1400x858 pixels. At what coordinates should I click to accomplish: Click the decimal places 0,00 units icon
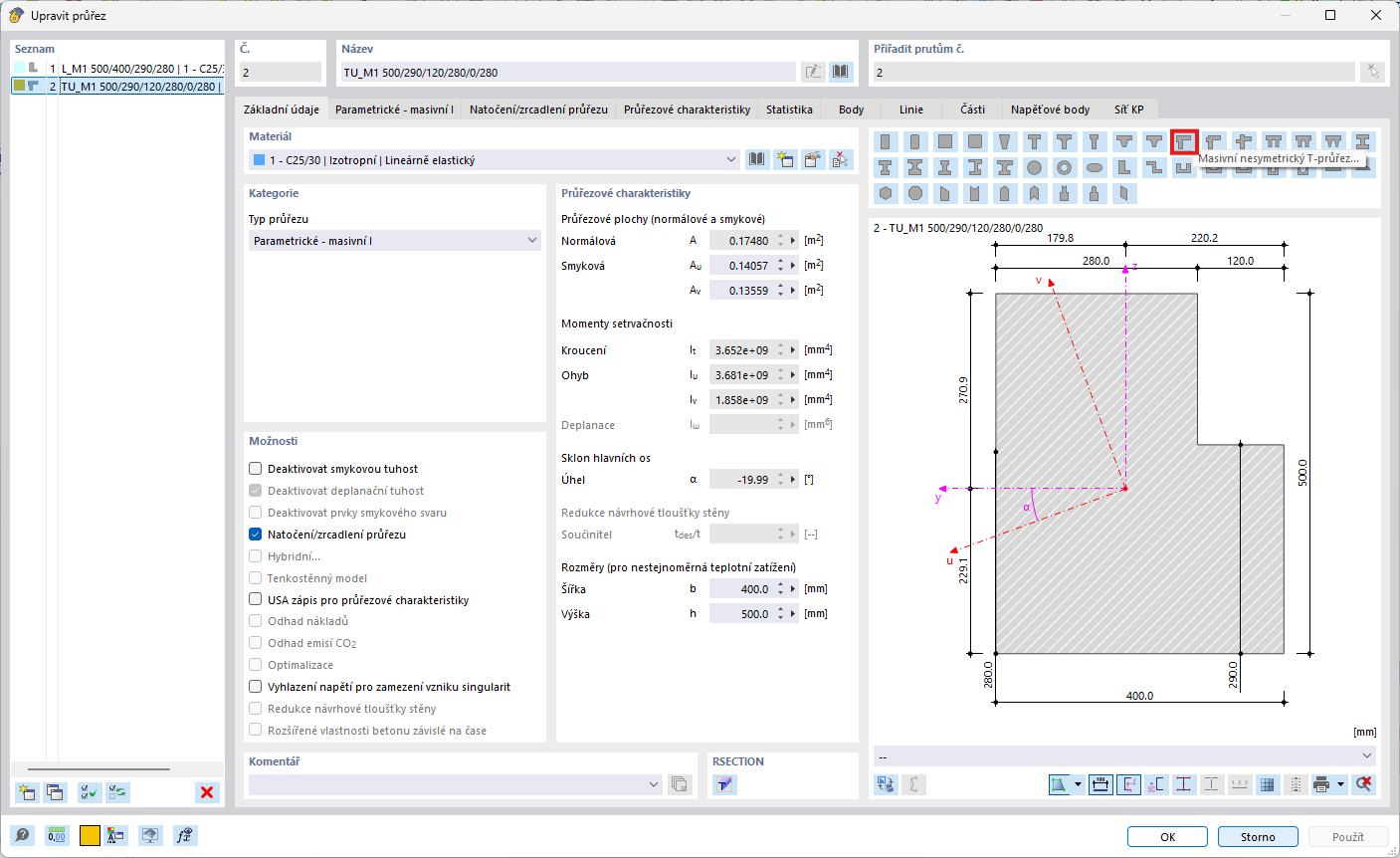[x=57, y=835]
